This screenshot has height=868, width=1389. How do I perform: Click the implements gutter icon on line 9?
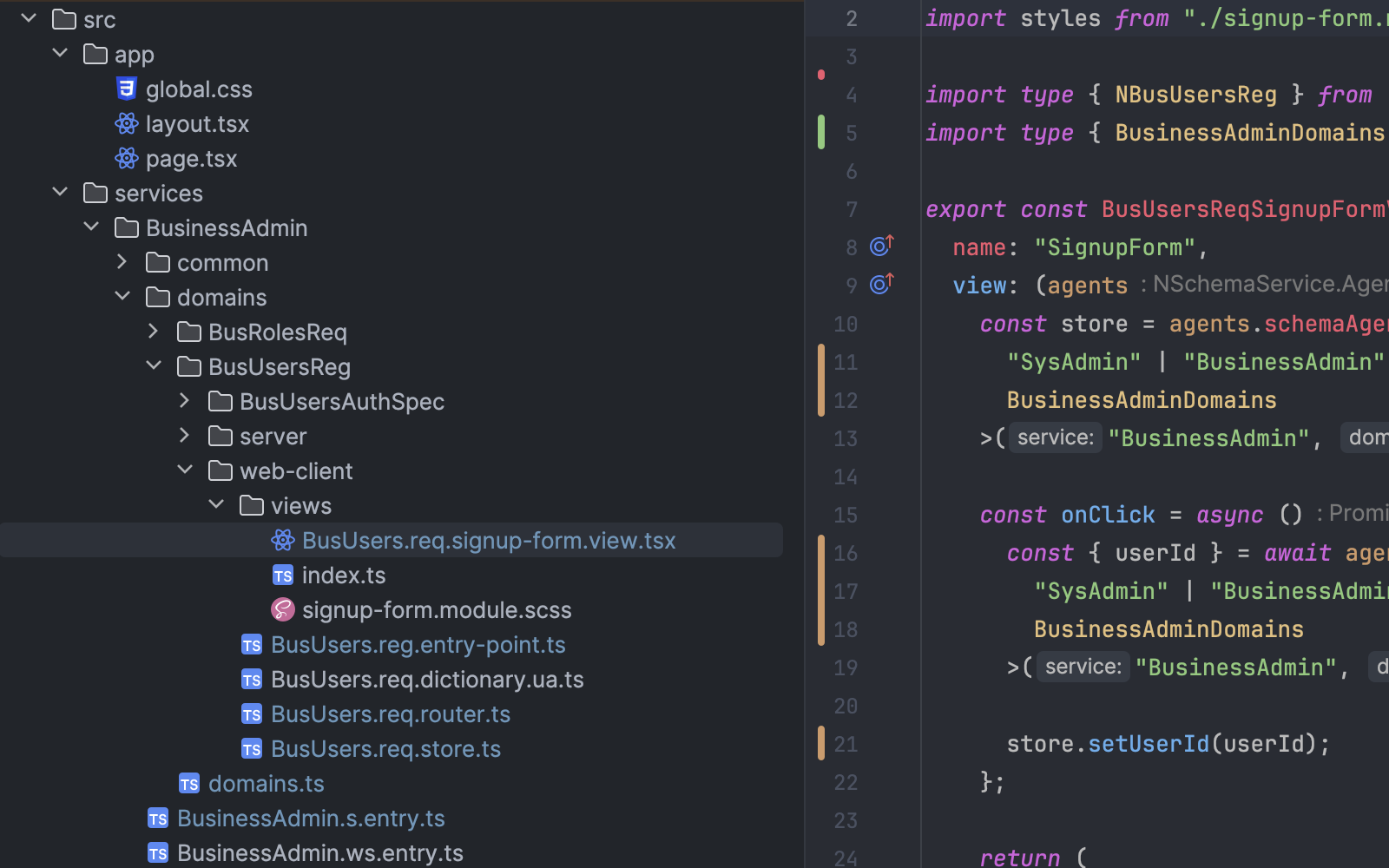[x=881, y=283]
